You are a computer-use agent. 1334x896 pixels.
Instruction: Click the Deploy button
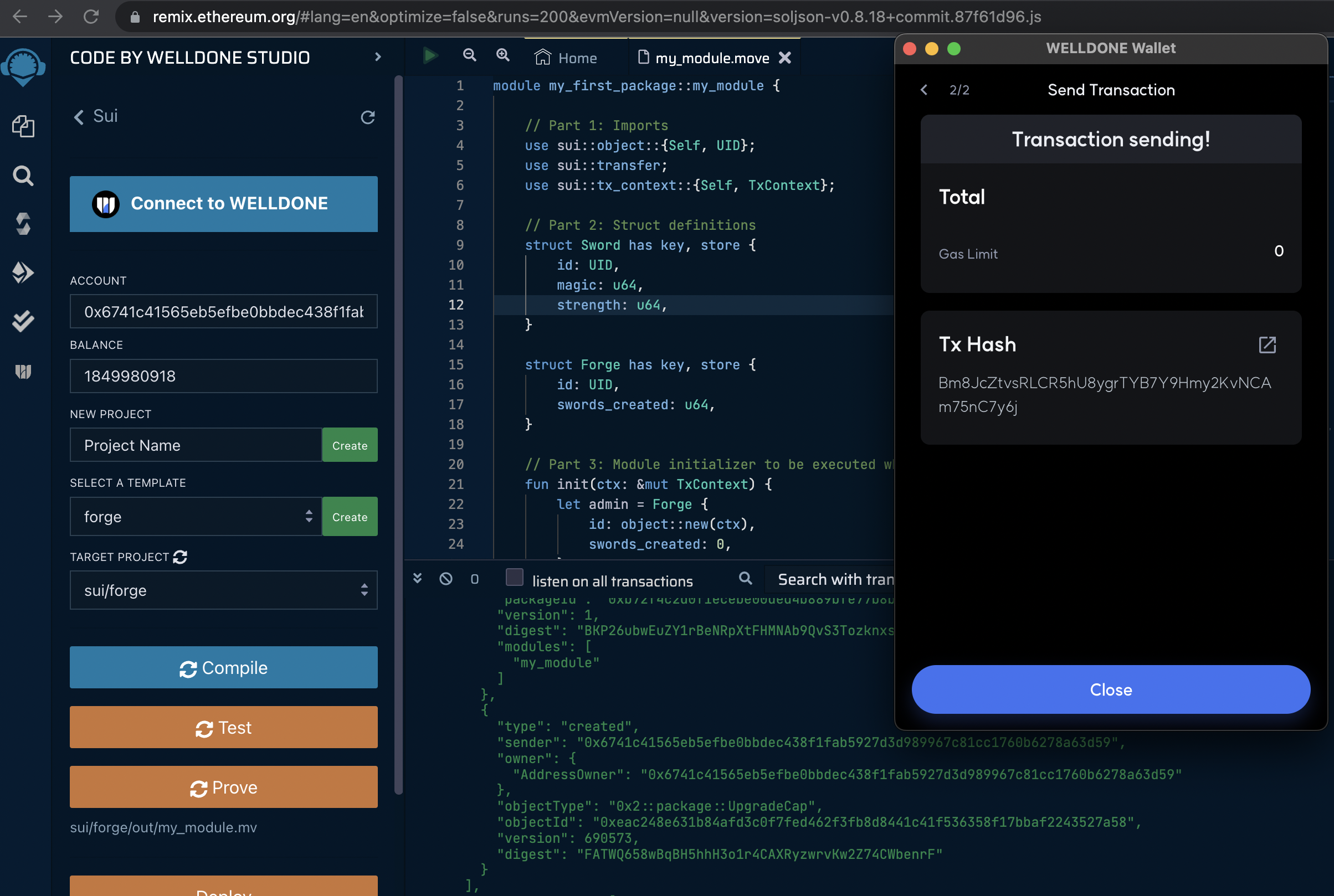(223, 887)
